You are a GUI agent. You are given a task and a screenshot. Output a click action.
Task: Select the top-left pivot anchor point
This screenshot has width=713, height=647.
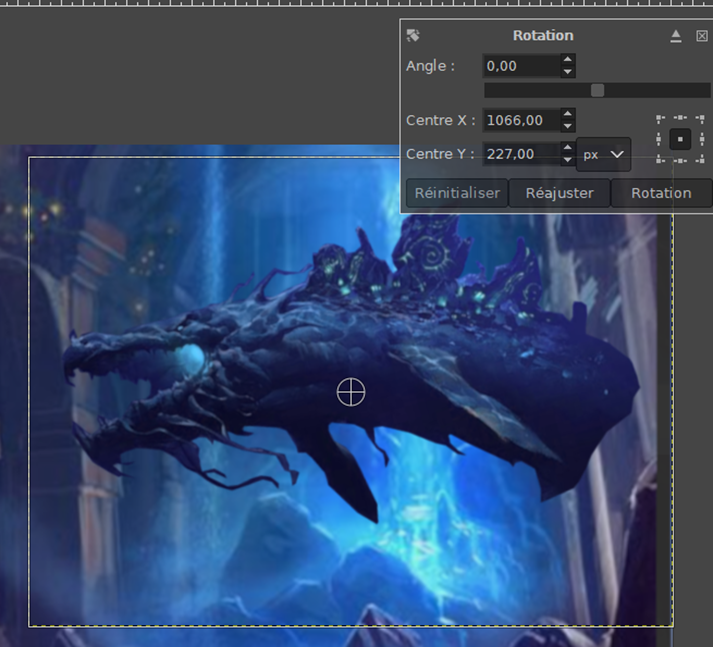(660, 120)
